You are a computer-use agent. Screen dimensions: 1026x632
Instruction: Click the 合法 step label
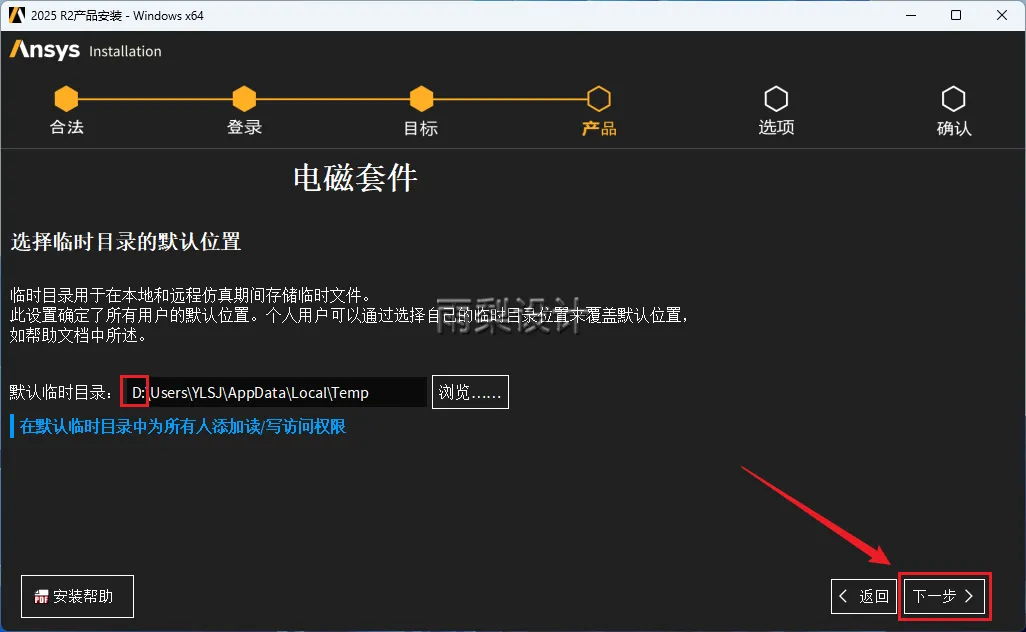(x=66, y=127)
